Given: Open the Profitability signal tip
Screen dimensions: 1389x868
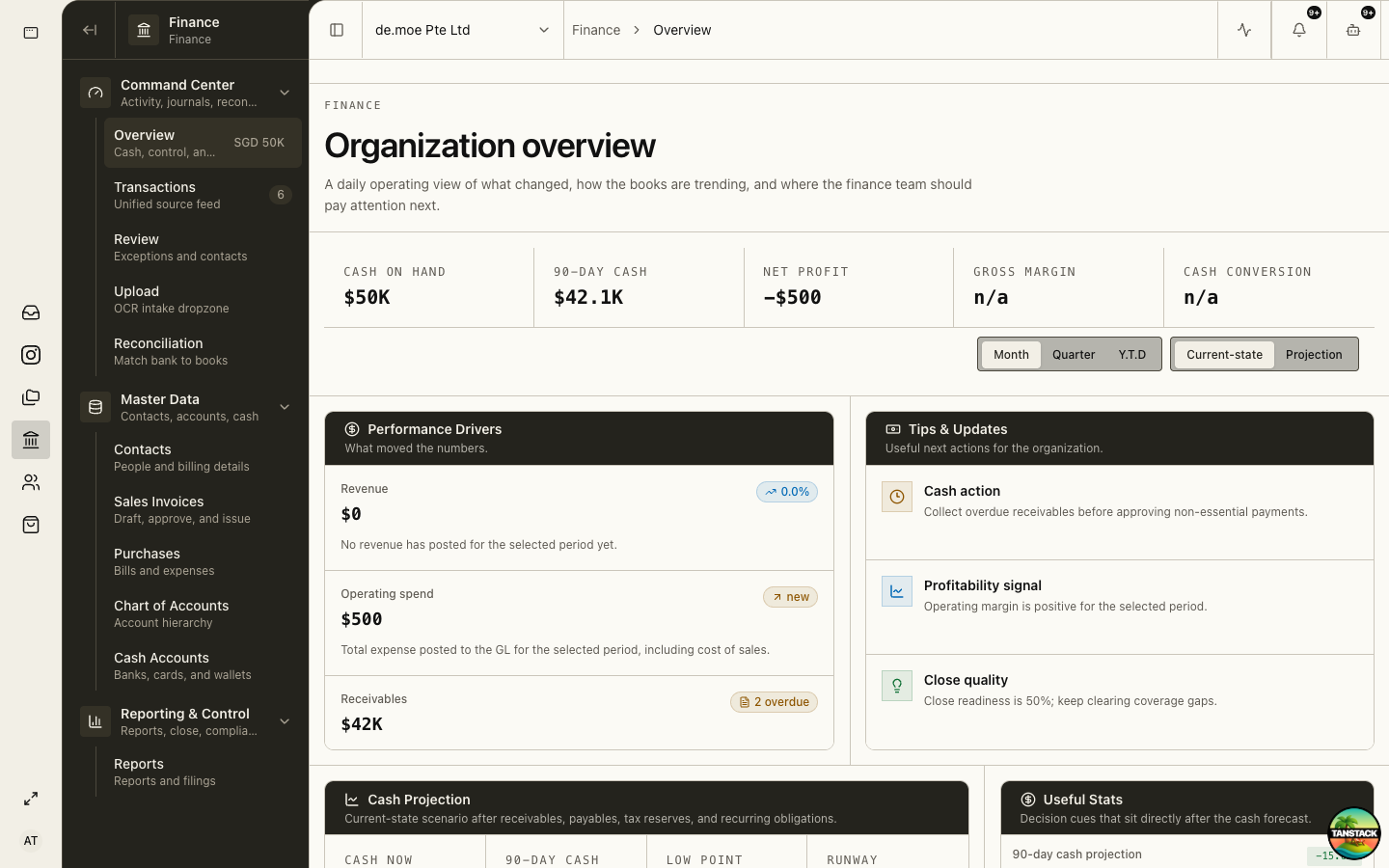Looking at the screenshot, I should click(1119, 607).
